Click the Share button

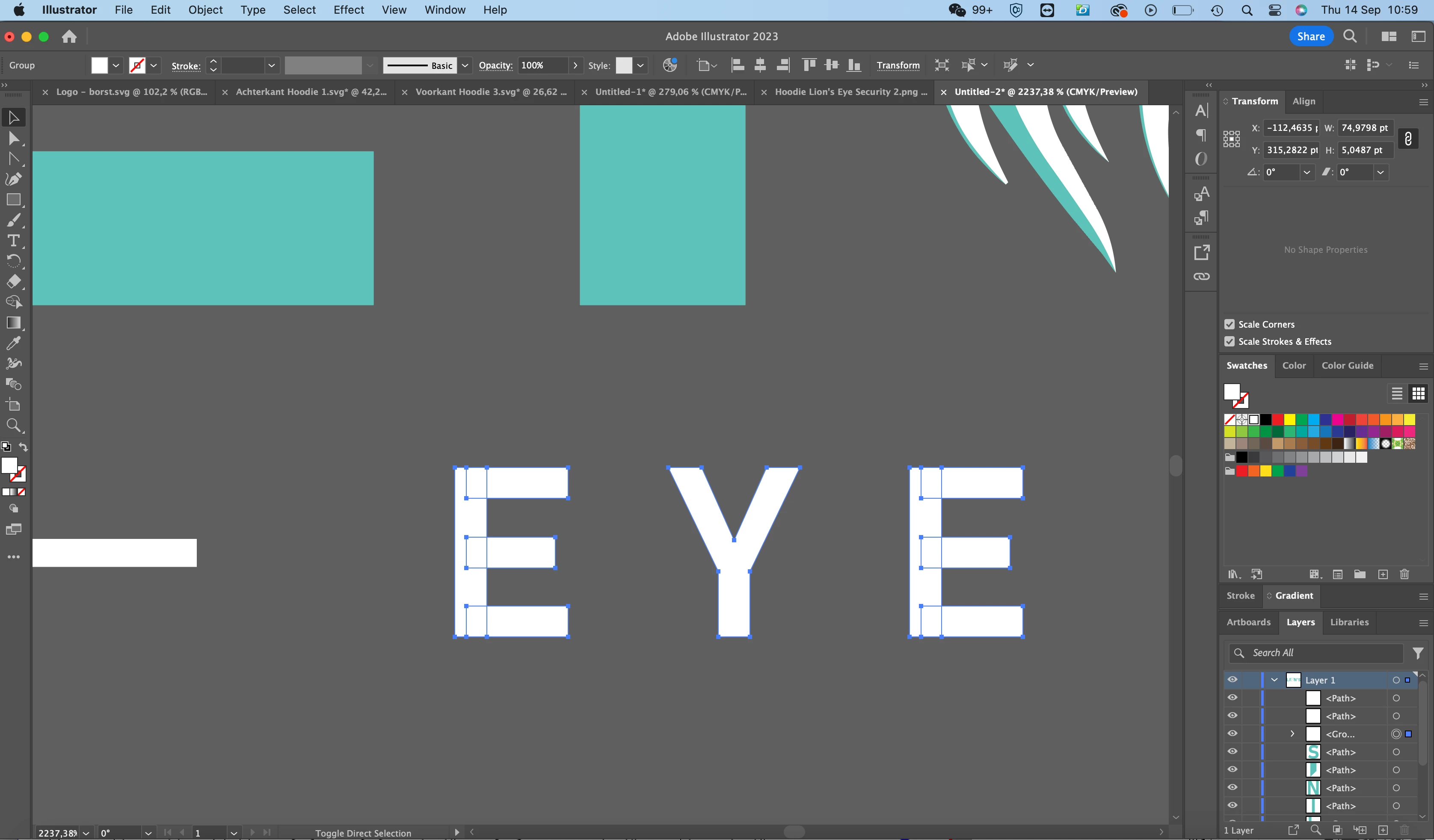click(1310, 36)
